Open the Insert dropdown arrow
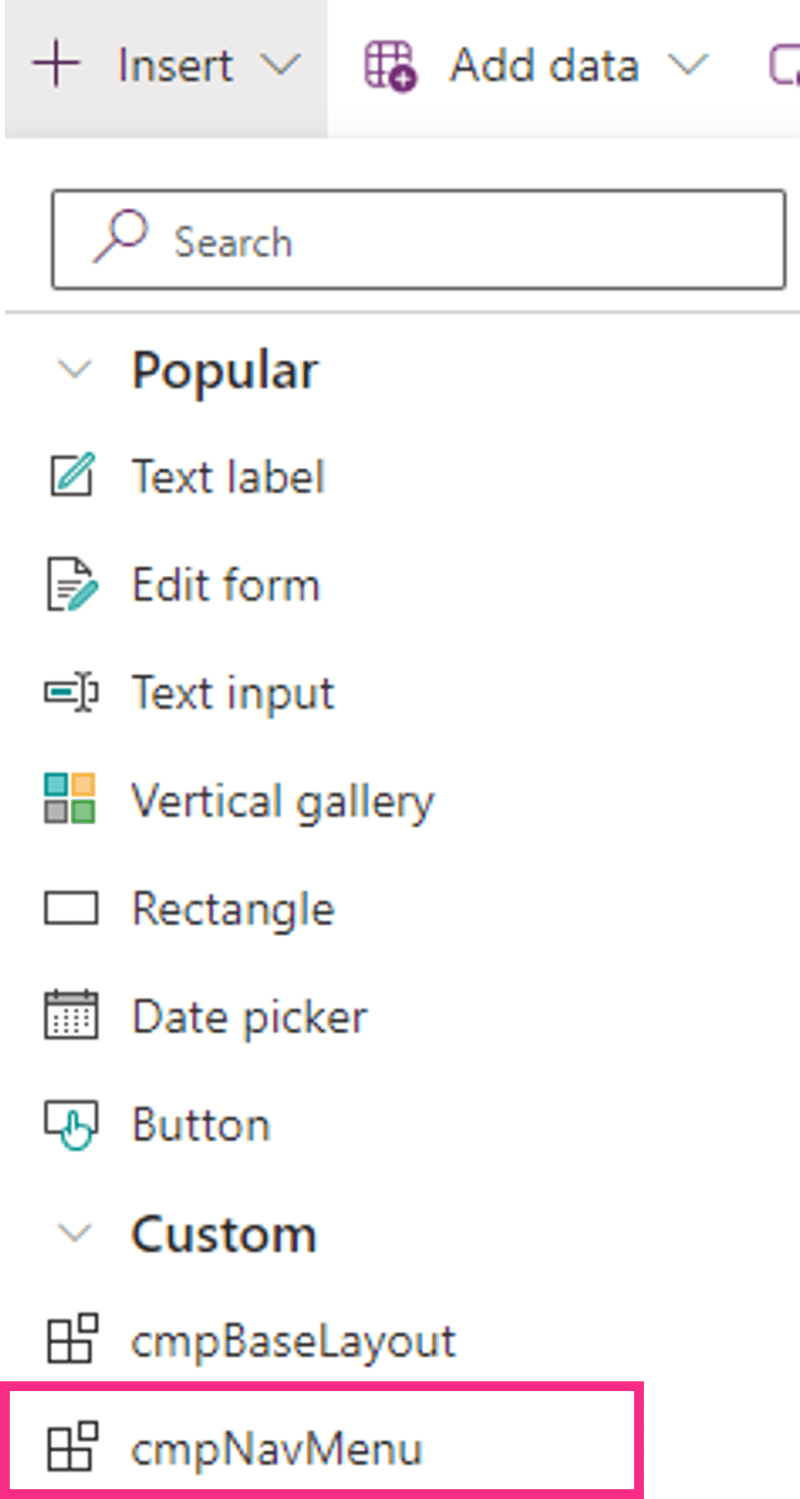This screenshot has width=800, height=1499. [279, 67]
